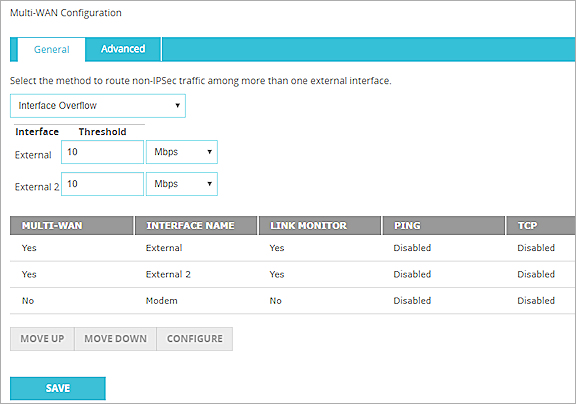Click the LINK MONITOR column header
Screen dimensions: 576x404
point(320,226)
